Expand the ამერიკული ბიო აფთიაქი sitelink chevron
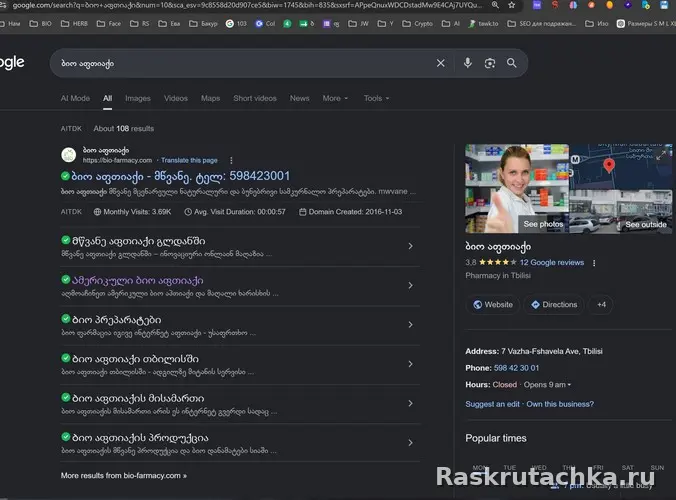Viewport: 676px width, 500px height. pyautogui.click(x=410, y=285)
